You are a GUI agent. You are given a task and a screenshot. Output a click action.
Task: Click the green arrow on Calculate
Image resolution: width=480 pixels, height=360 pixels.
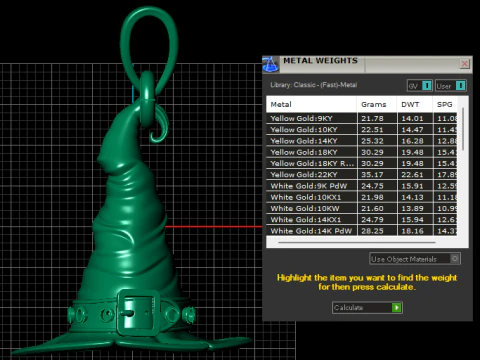[396, 307]
